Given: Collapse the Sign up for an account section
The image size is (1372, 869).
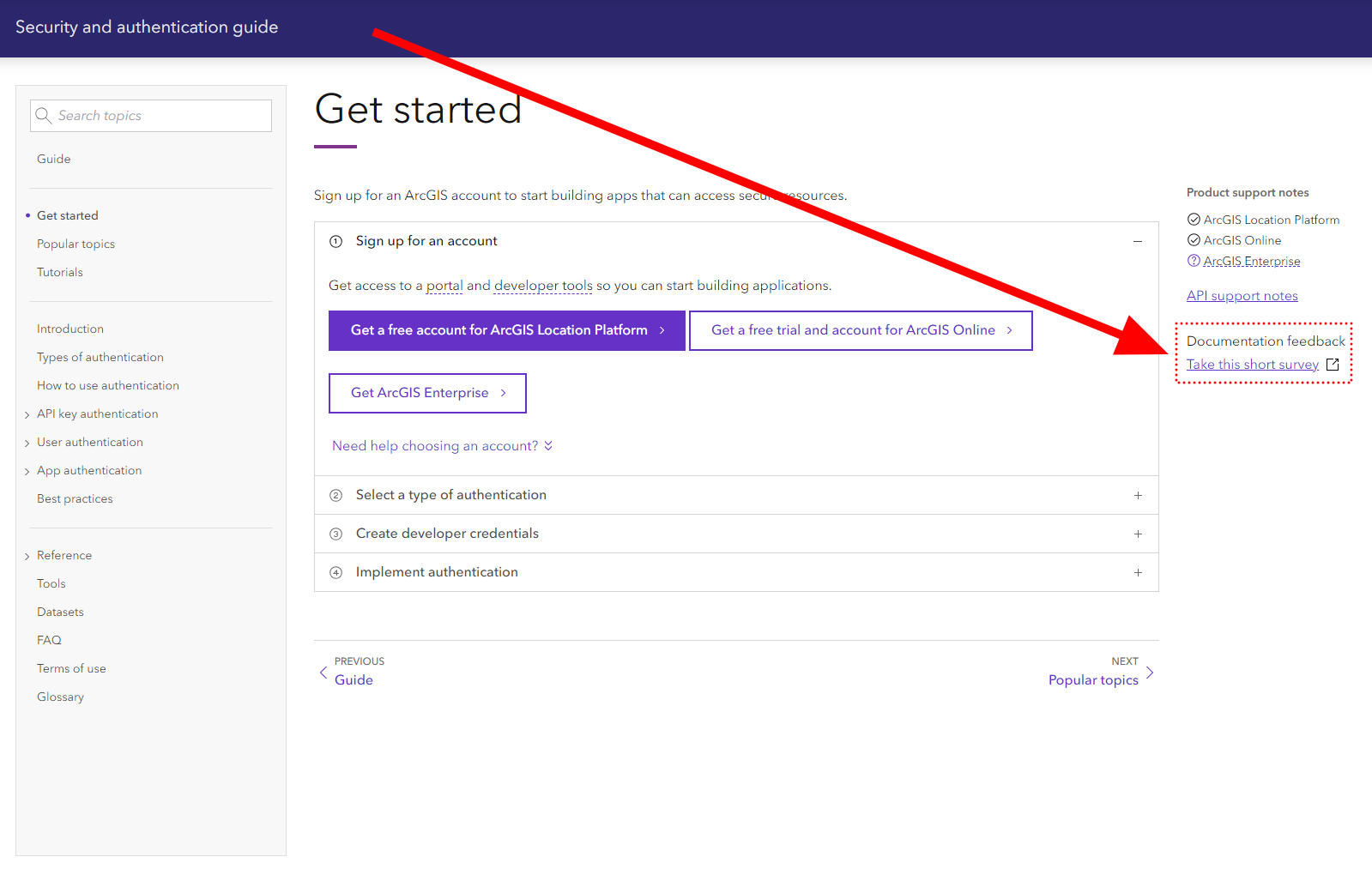Looking at the screenshot, I should pyautogui.click(x=1138, y=242).
